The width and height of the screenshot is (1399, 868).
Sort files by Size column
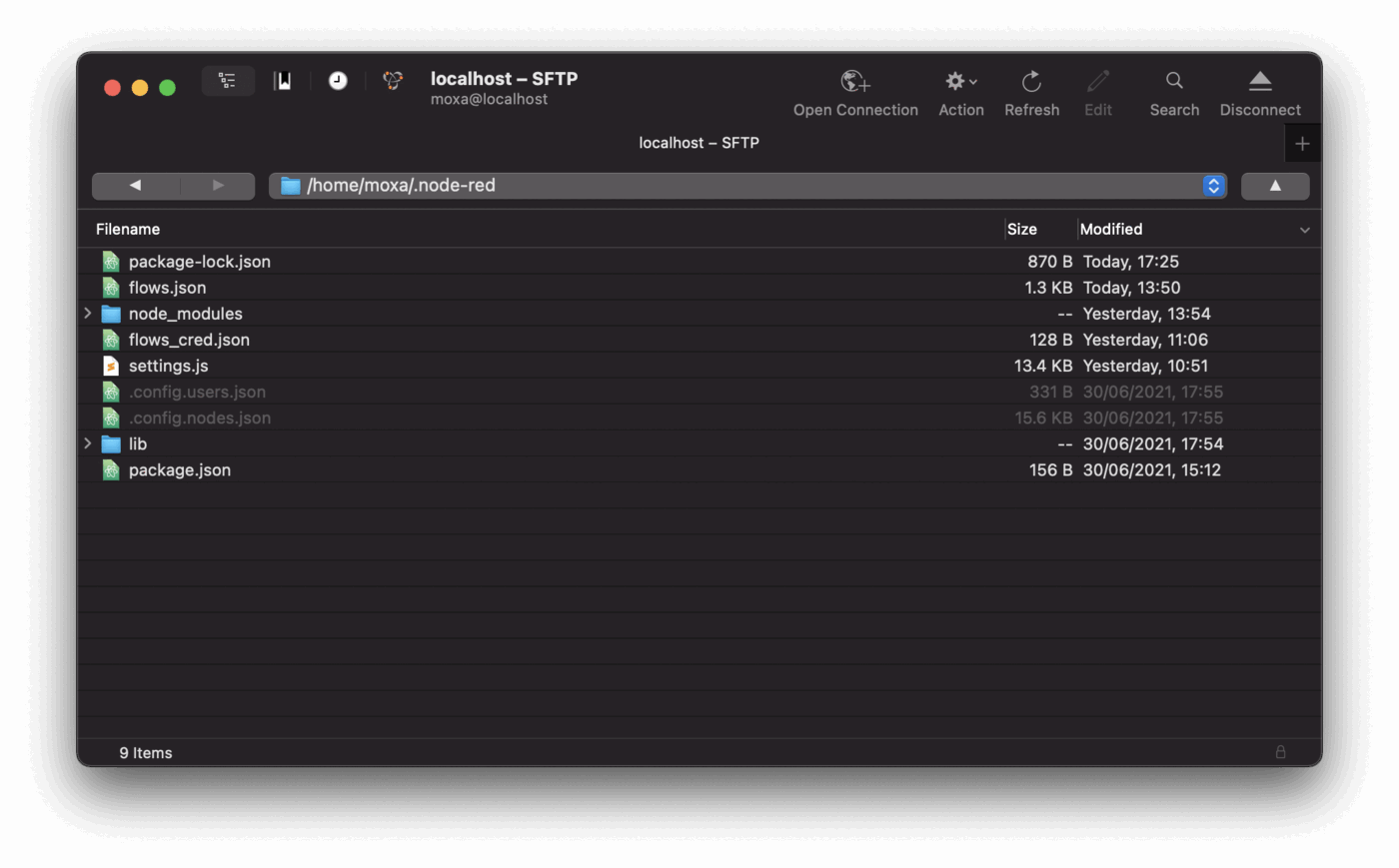[x=1022, y=230]
